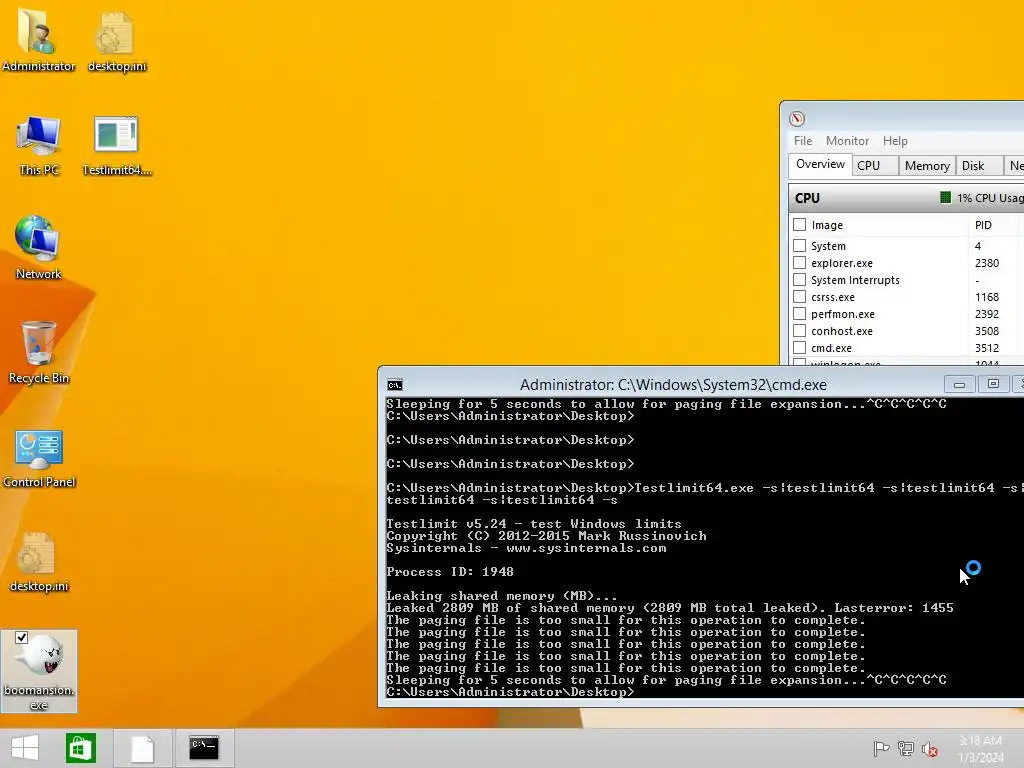Click the 1% CPU Usage indicator
1024x768 pixels.
(982, 198)
